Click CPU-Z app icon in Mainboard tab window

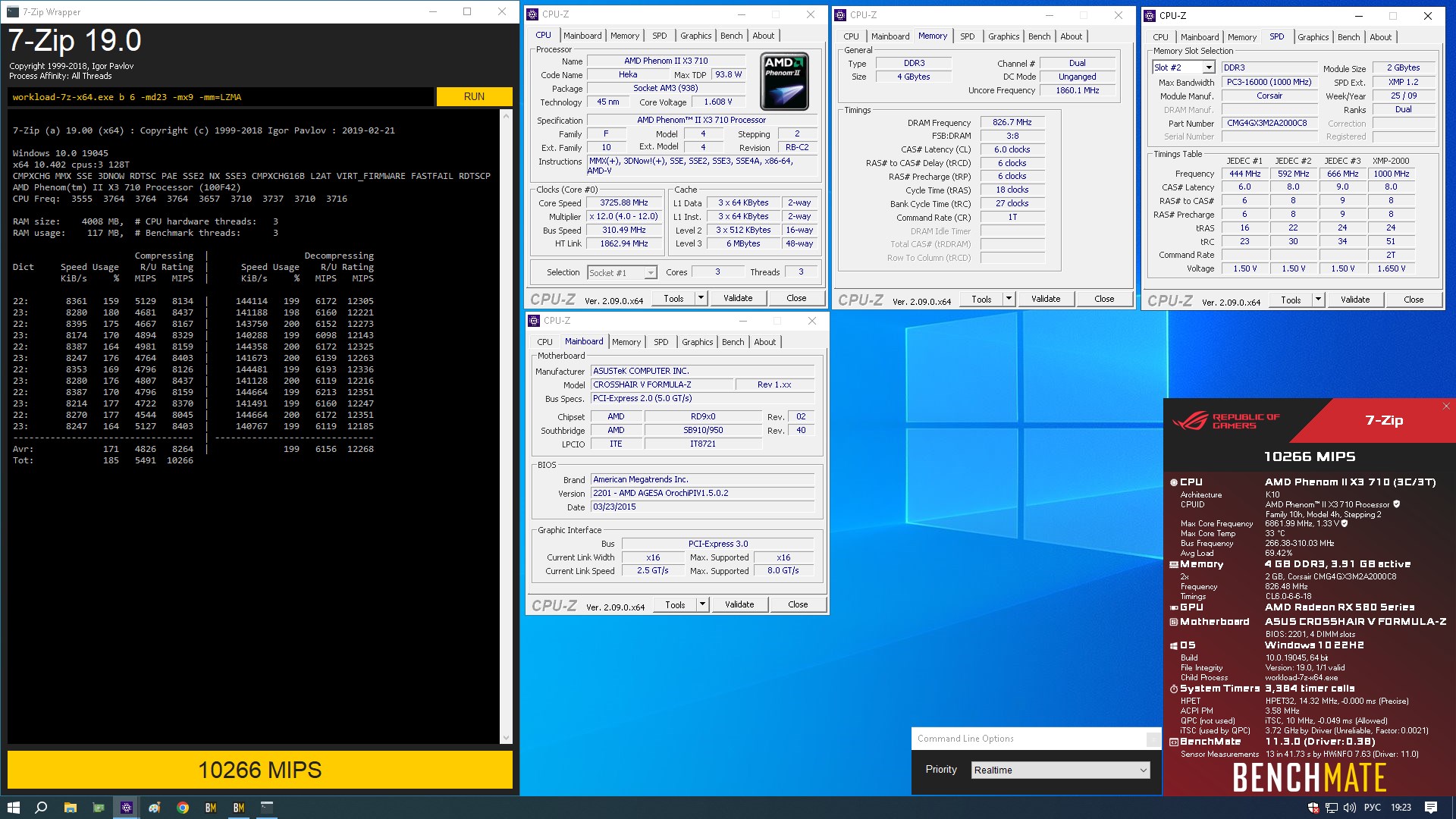pyautogui.click(x=534, y=321)
